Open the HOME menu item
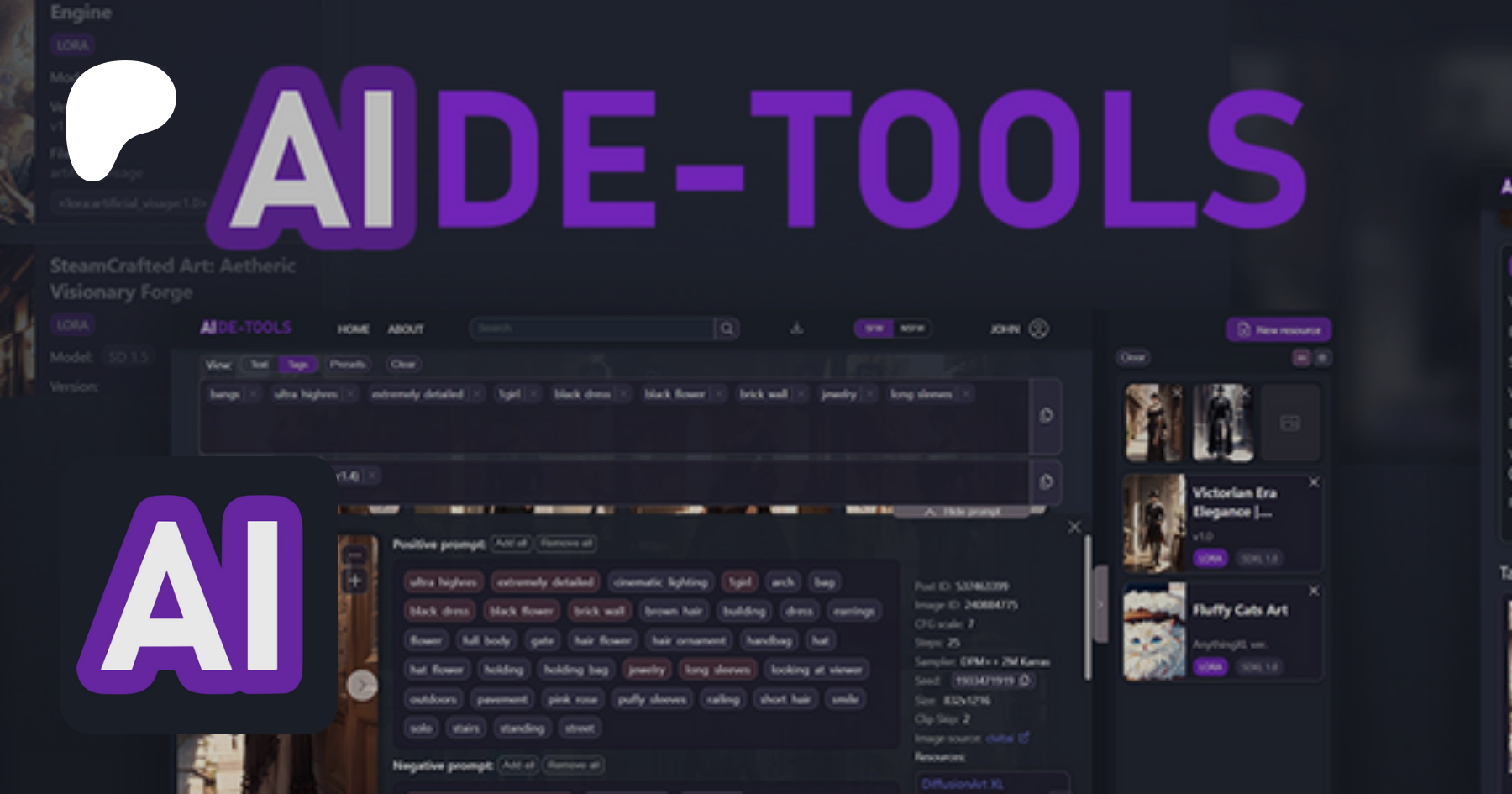 [x=353, y=329]
